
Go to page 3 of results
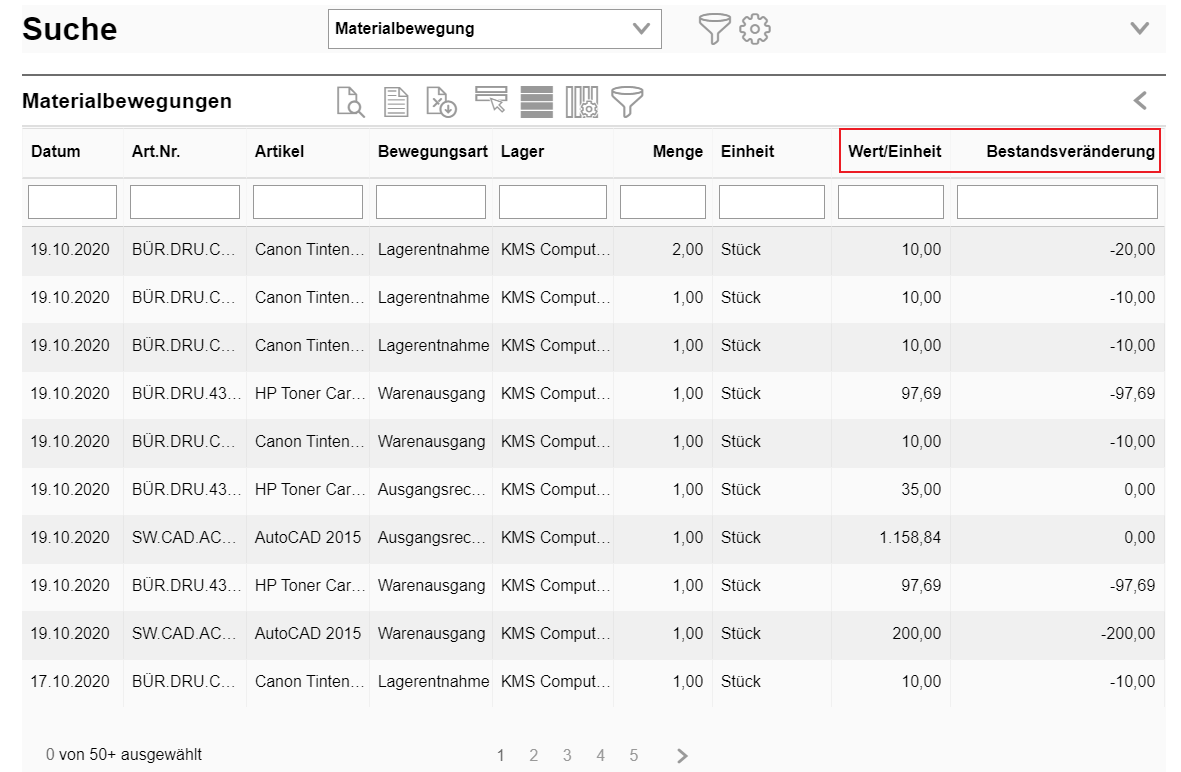coord(567,755)
